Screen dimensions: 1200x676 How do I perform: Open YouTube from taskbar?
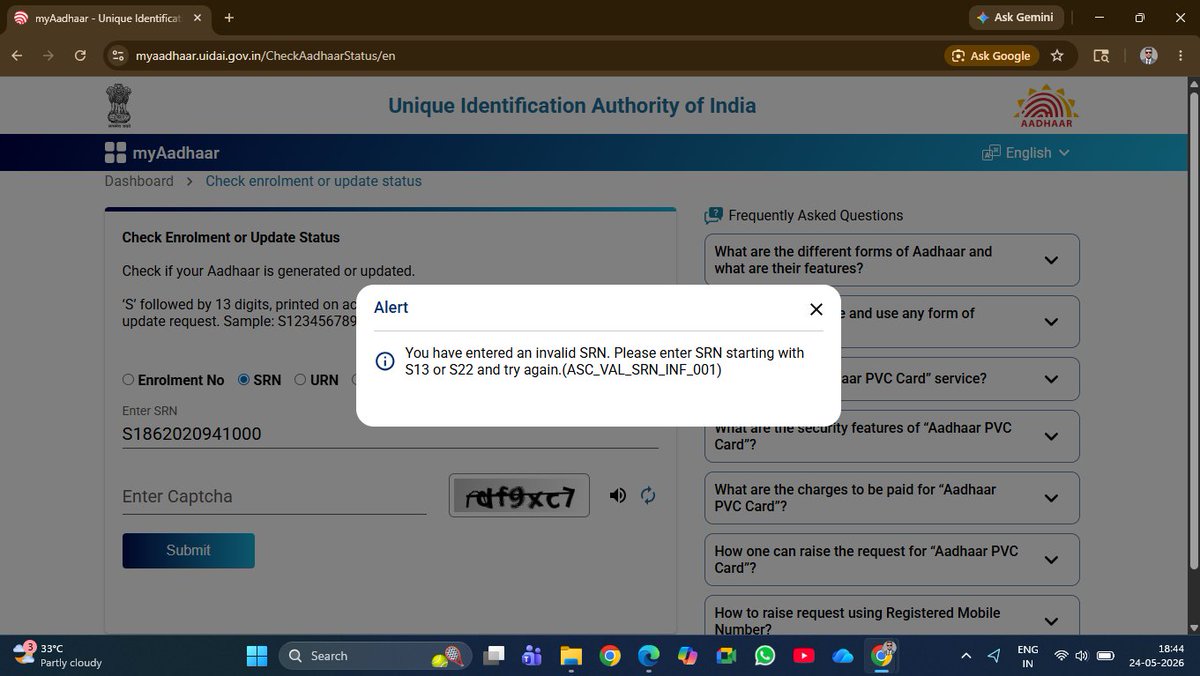(x=803, y=656)
